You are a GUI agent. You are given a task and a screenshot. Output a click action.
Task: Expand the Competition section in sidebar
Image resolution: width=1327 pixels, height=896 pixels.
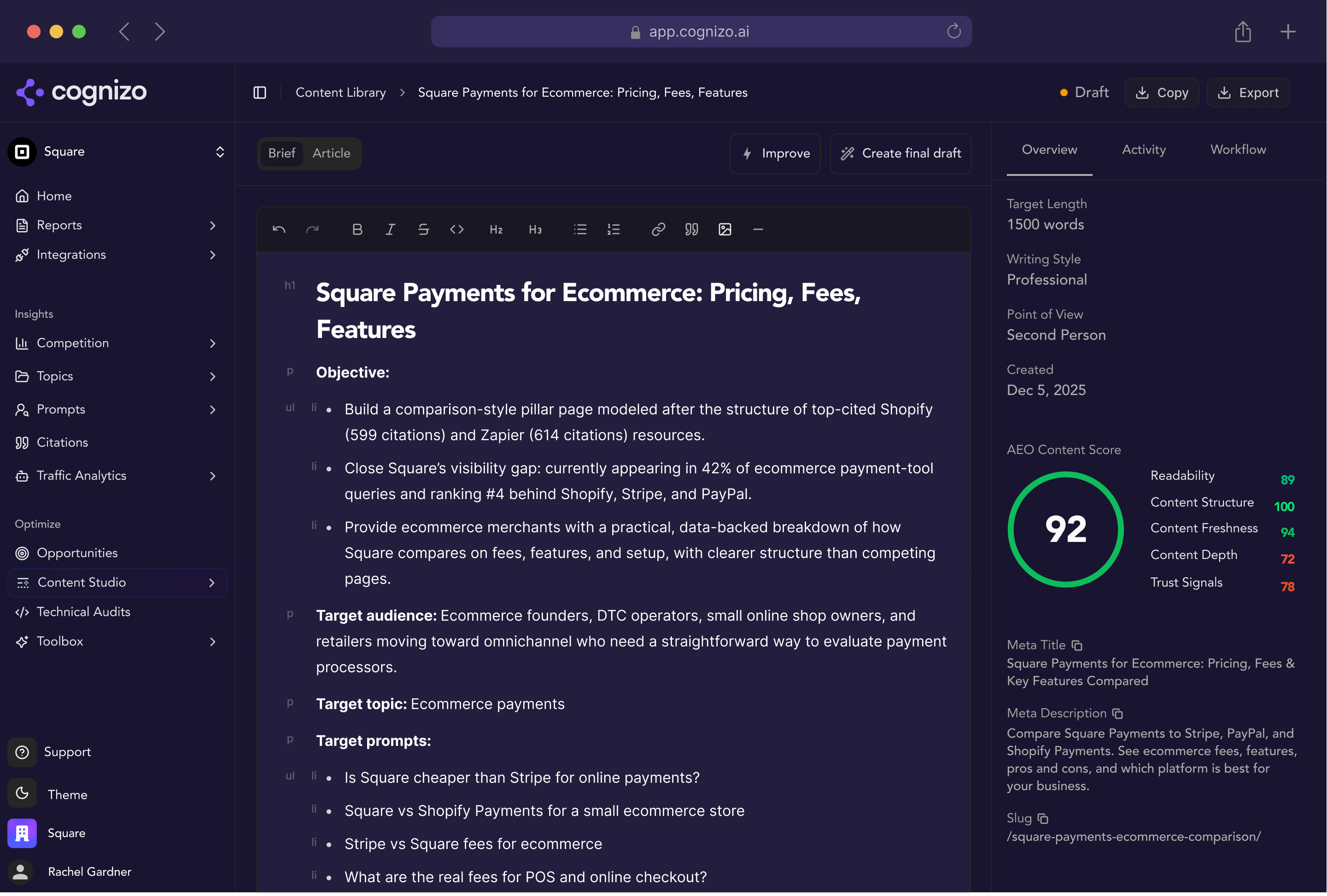[212, 343]
